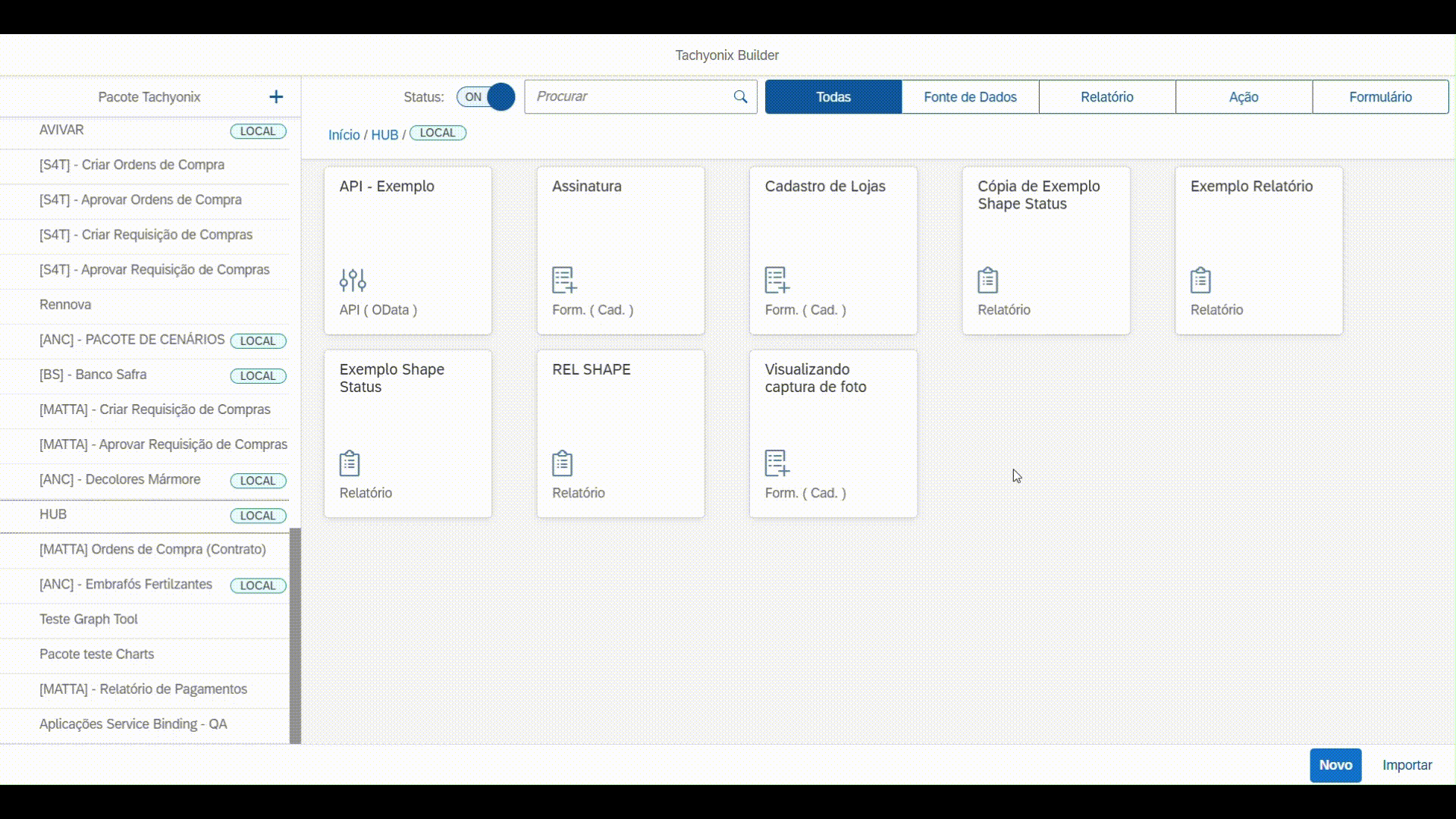The height and width of the screenshot is (819, 1456).
Task: Select the Relatório filter tab
Action: (1106, 97)
